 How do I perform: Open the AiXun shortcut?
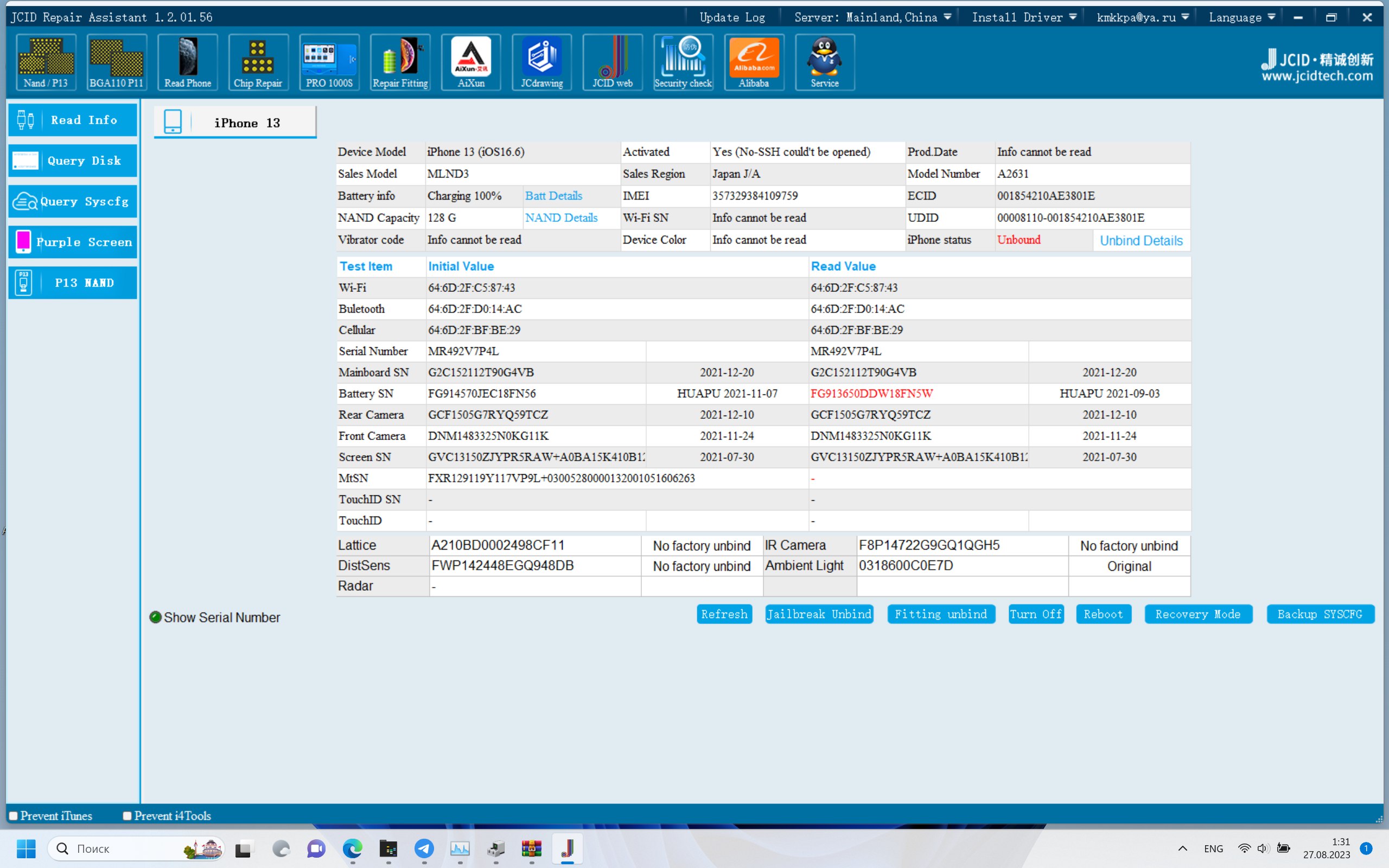click(x=470, y=62)
